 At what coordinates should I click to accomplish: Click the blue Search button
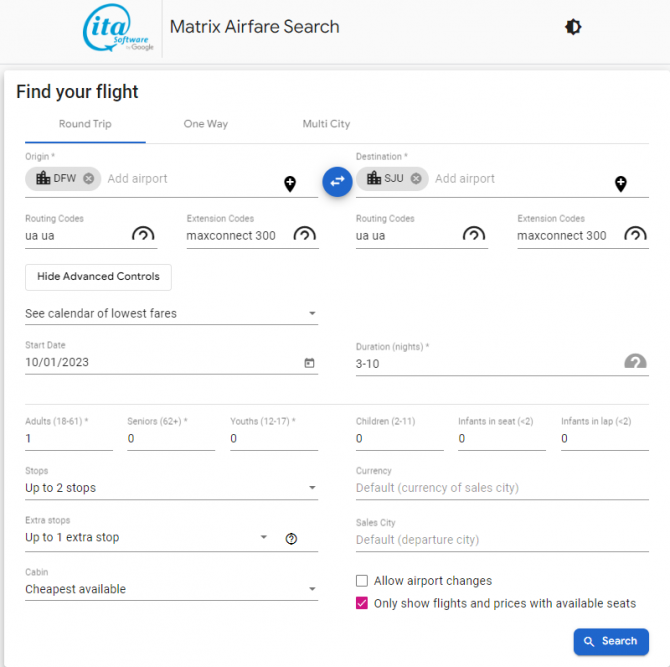click(611, 641)
